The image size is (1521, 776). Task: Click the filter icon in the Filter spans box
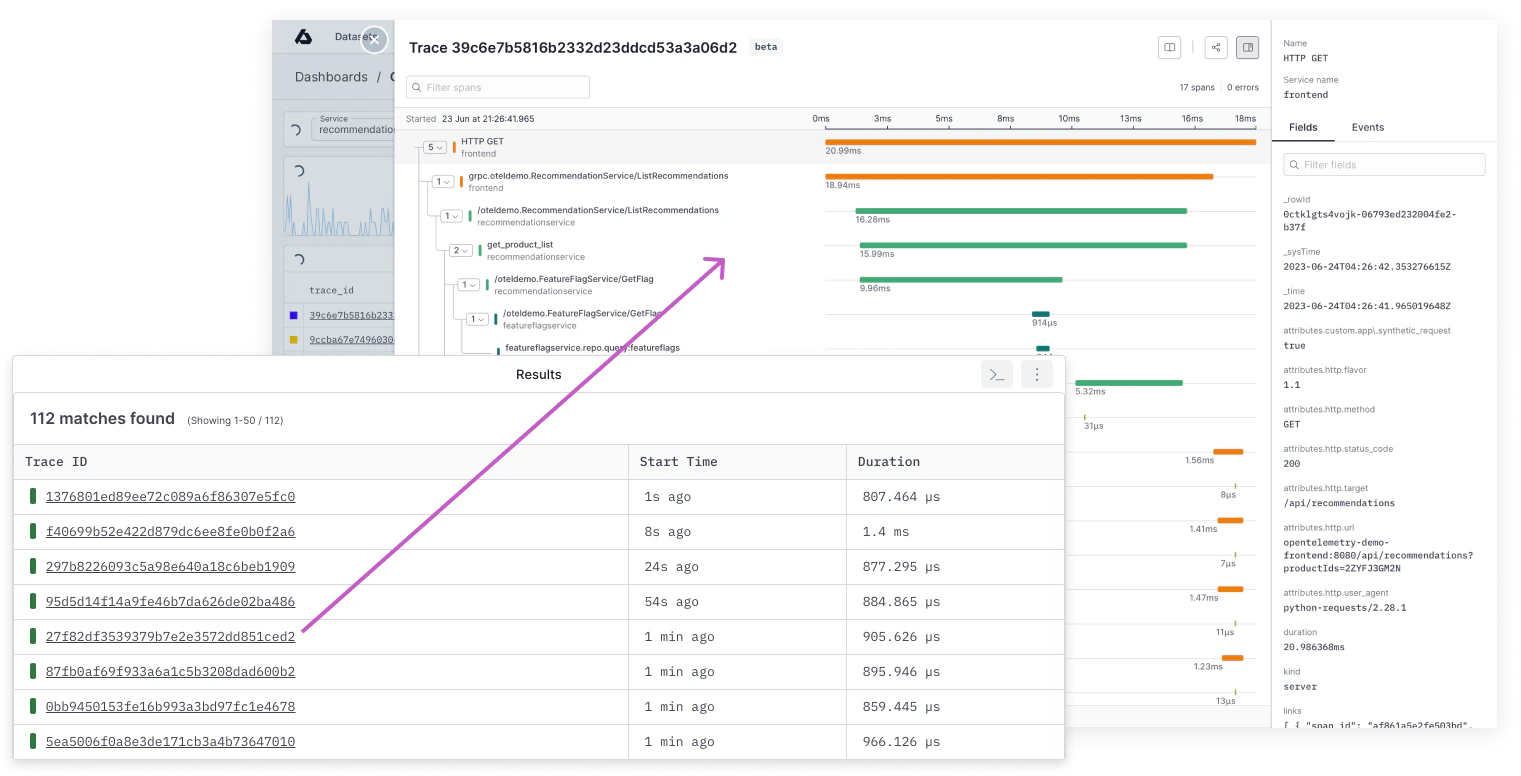click(x=416, y=88)
